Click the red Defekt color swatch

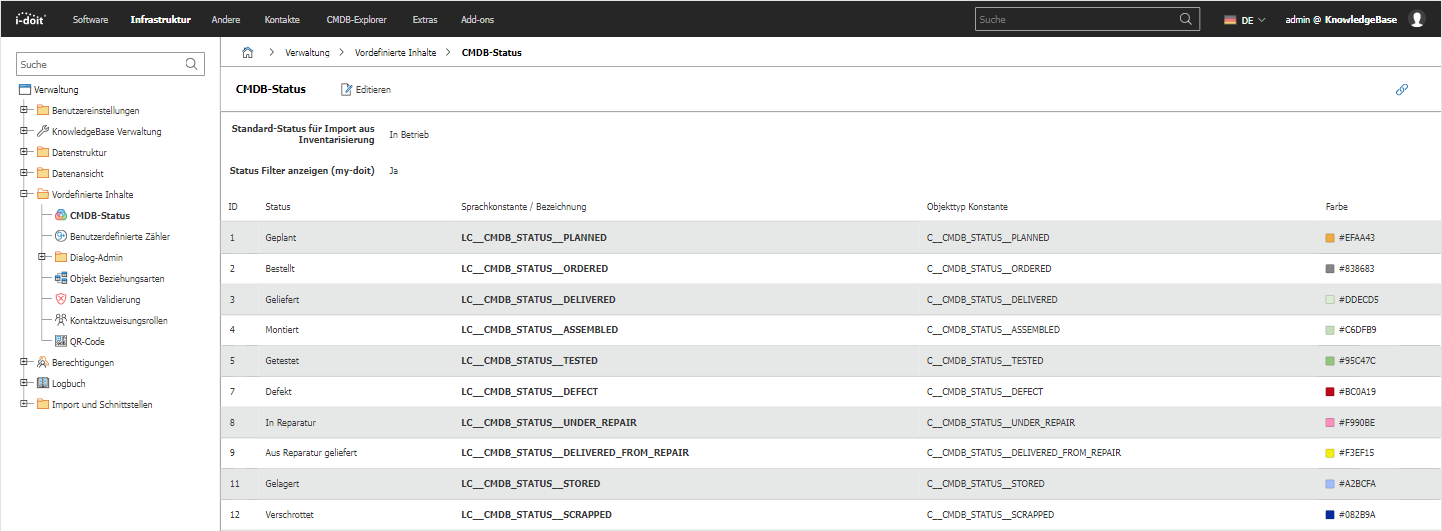[1330, 391]
